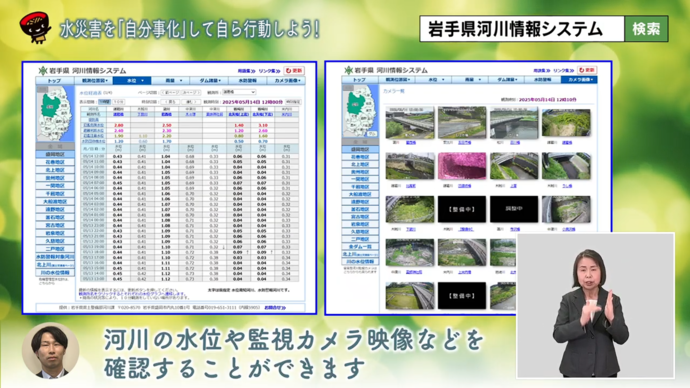
Task: Expand the active 水位 menu on the water level page
Action: [132, 81]
